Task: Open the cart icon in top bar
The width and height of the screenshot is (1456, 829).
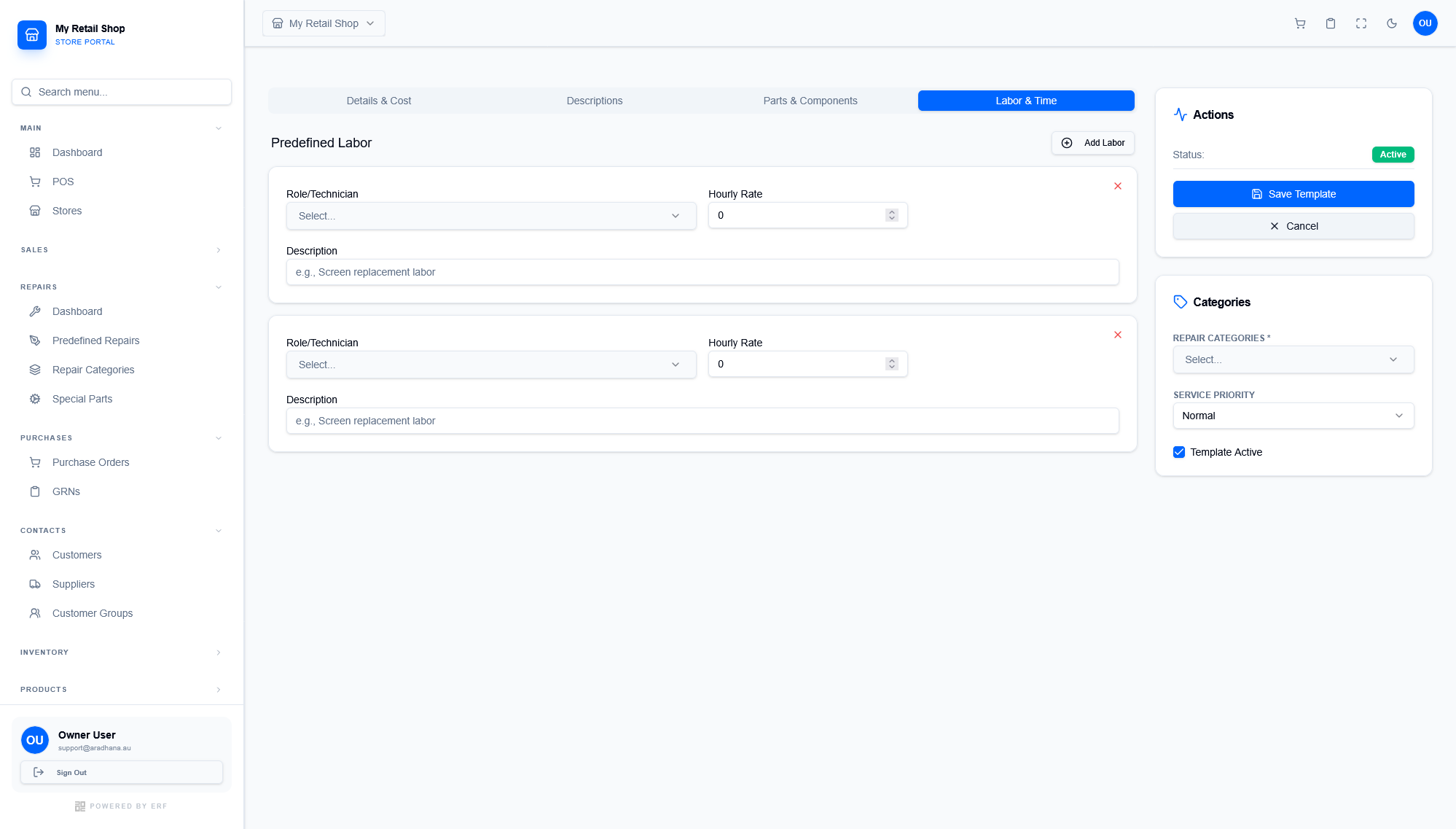Action: pyautogui.click(x=1300, y=23)
